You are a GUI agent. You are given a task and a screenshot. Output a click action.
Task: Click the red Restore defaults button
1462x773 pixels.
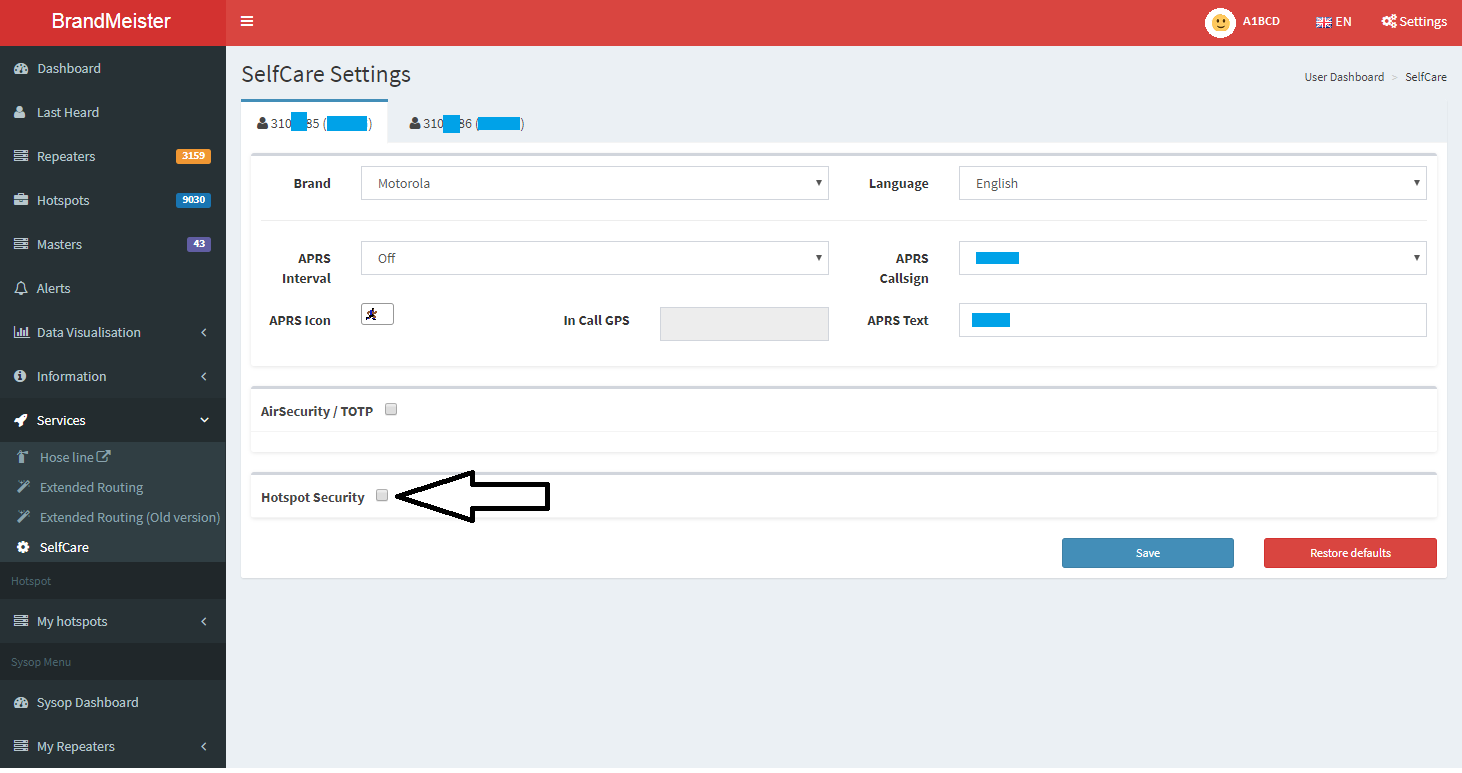(x=1350, y=553)
